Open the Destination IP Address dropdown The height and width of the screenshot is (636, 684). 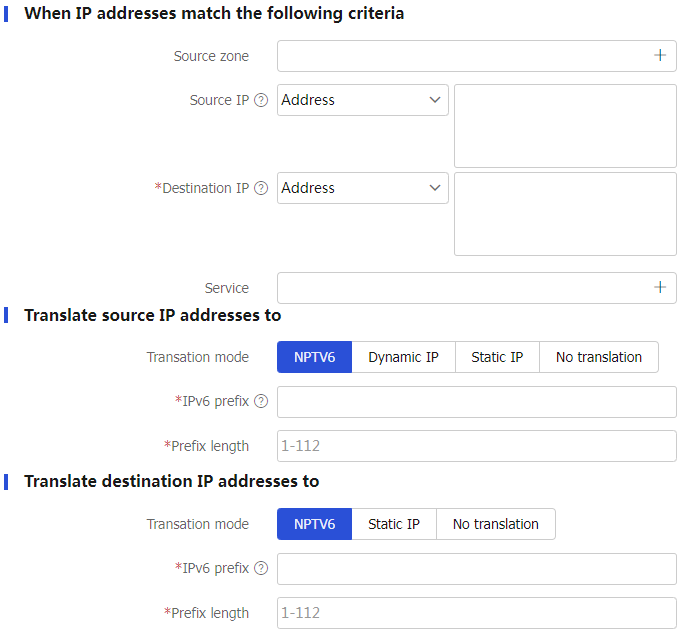click(363, 188)
